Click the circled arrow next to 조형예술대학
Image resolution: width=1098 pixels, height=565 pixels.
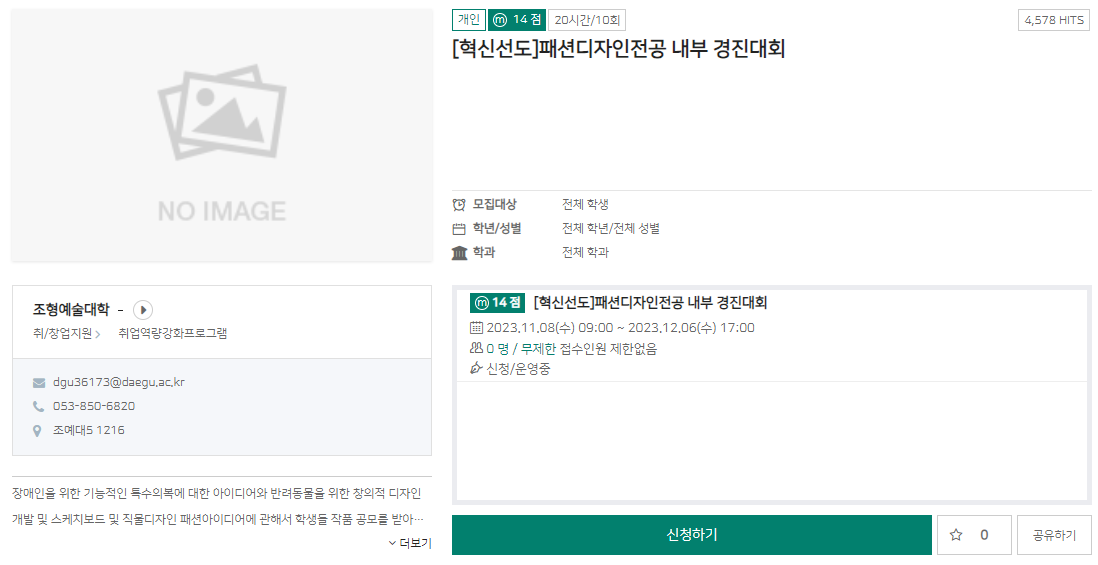tap(143, 310)
